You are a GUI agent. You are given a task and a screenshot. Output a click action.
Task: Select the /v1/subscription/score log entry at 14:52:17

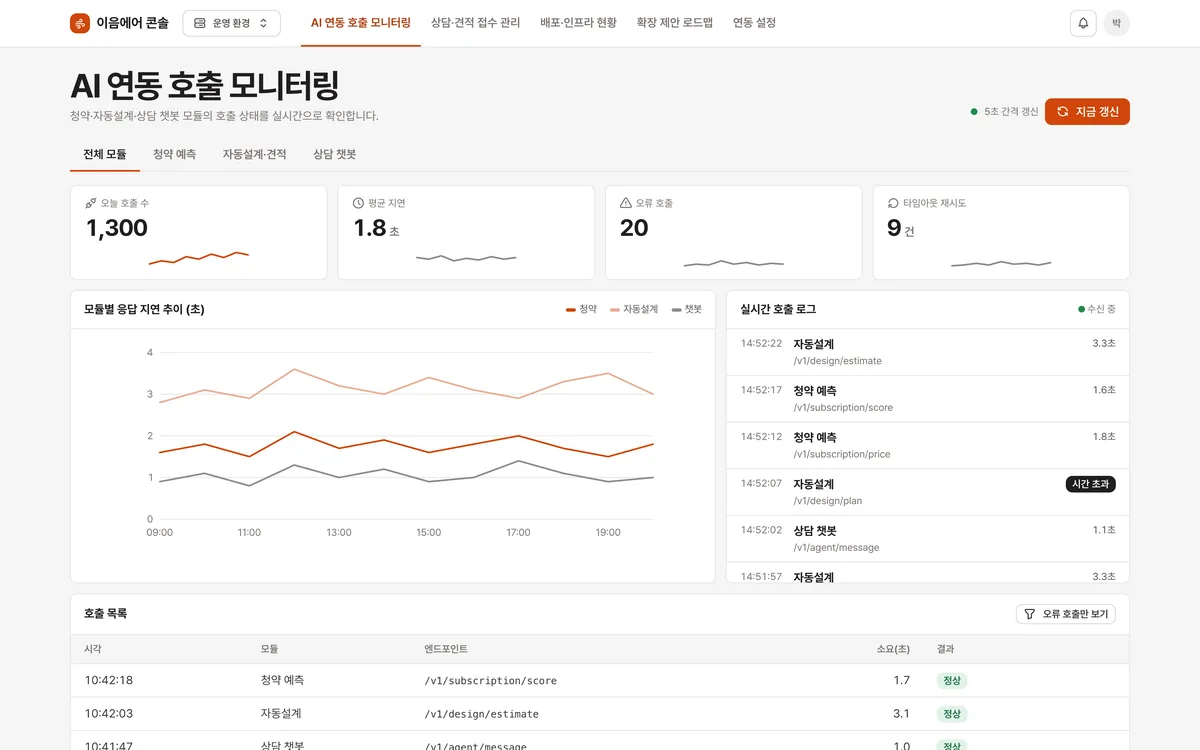click(928, 399)
